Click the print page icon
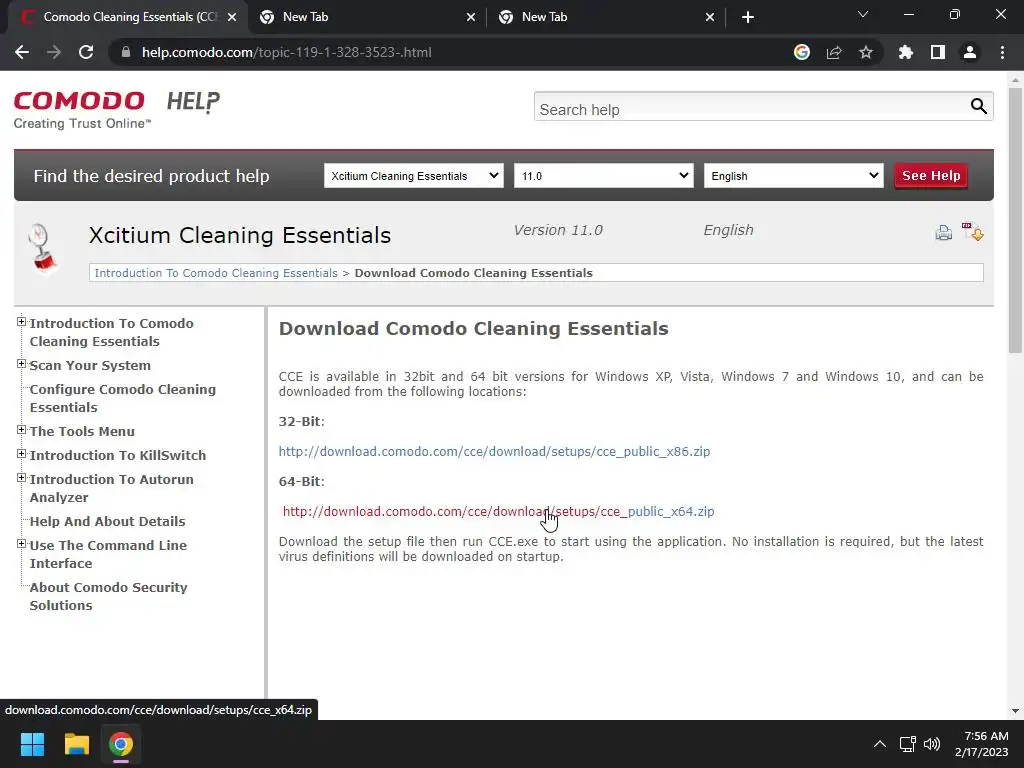1024x768 pixels. 943,232
